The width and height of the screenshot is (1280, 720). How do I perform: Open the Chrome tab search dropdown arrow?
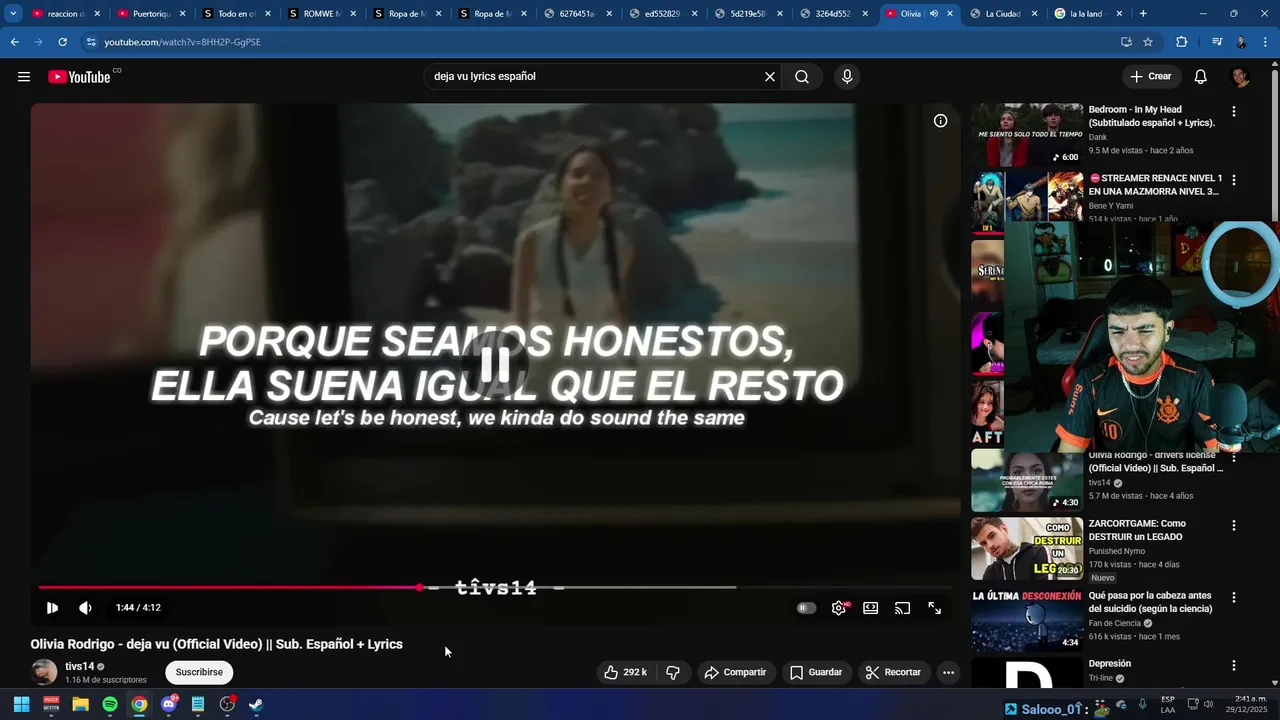[13, 14]
